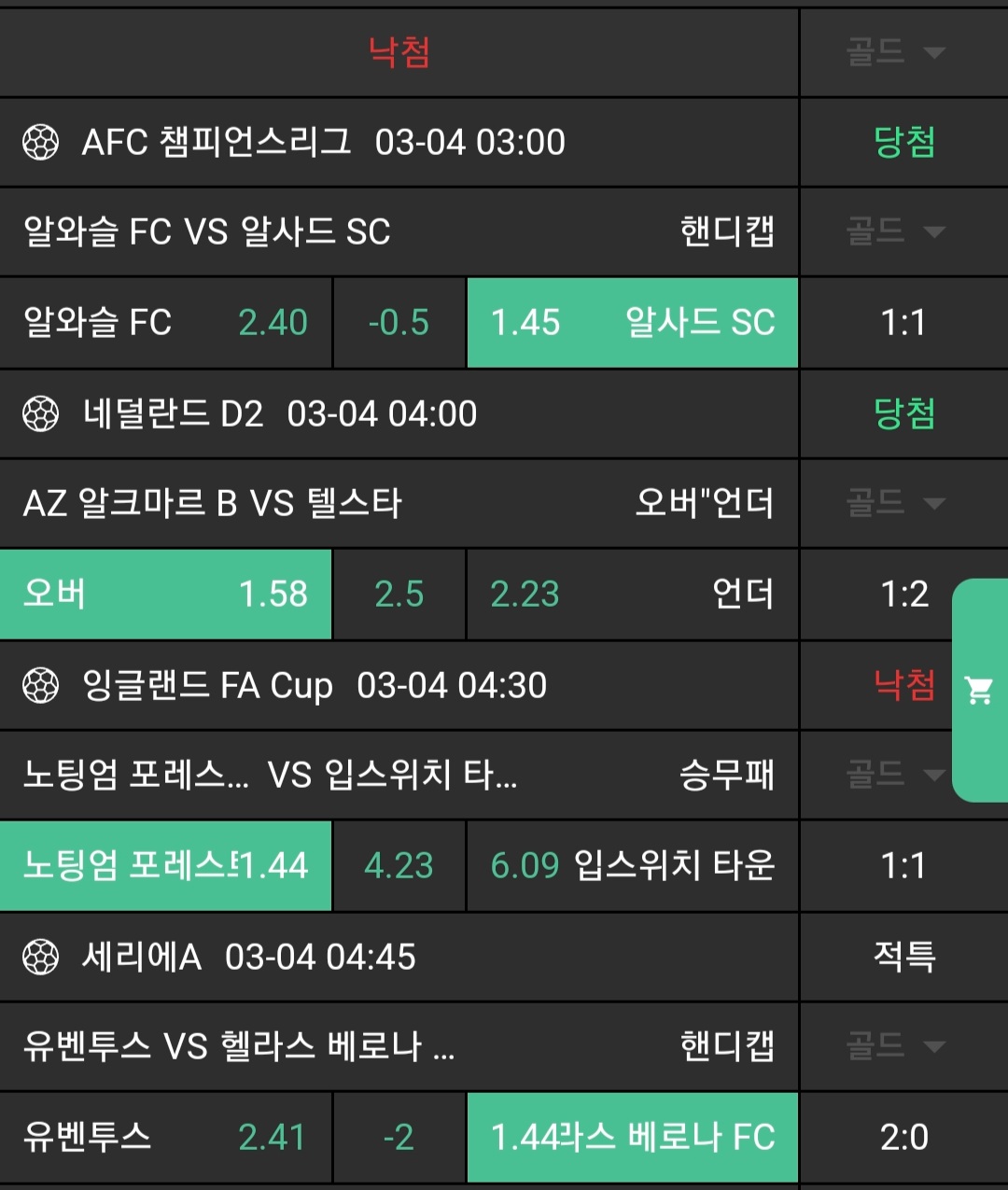Select the 오버 1.58 odds cell

[165, 595]
